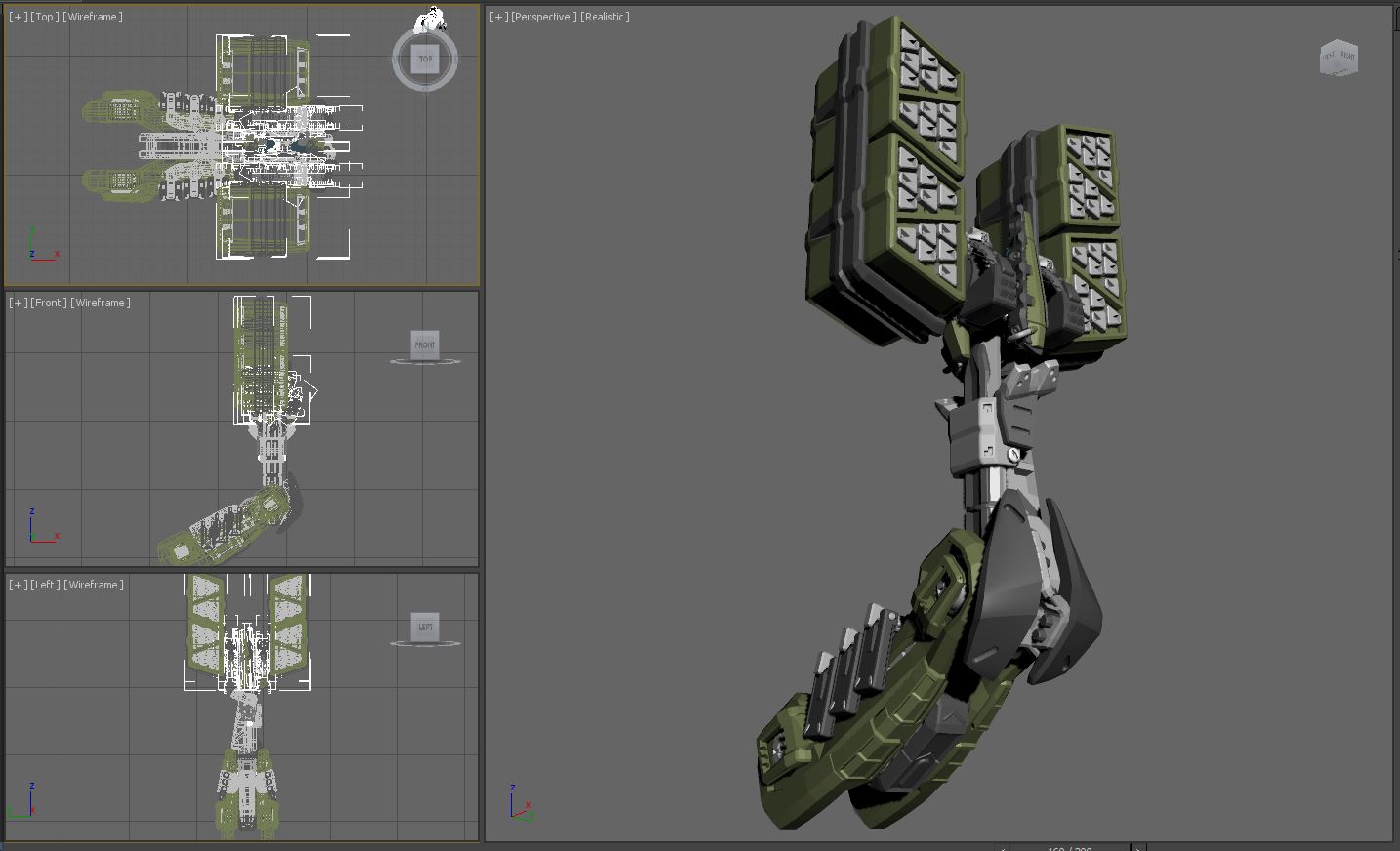Click the ViewCube home icon in Top viewport
This screenshot has height=851, width=1400.
point(429,19)
